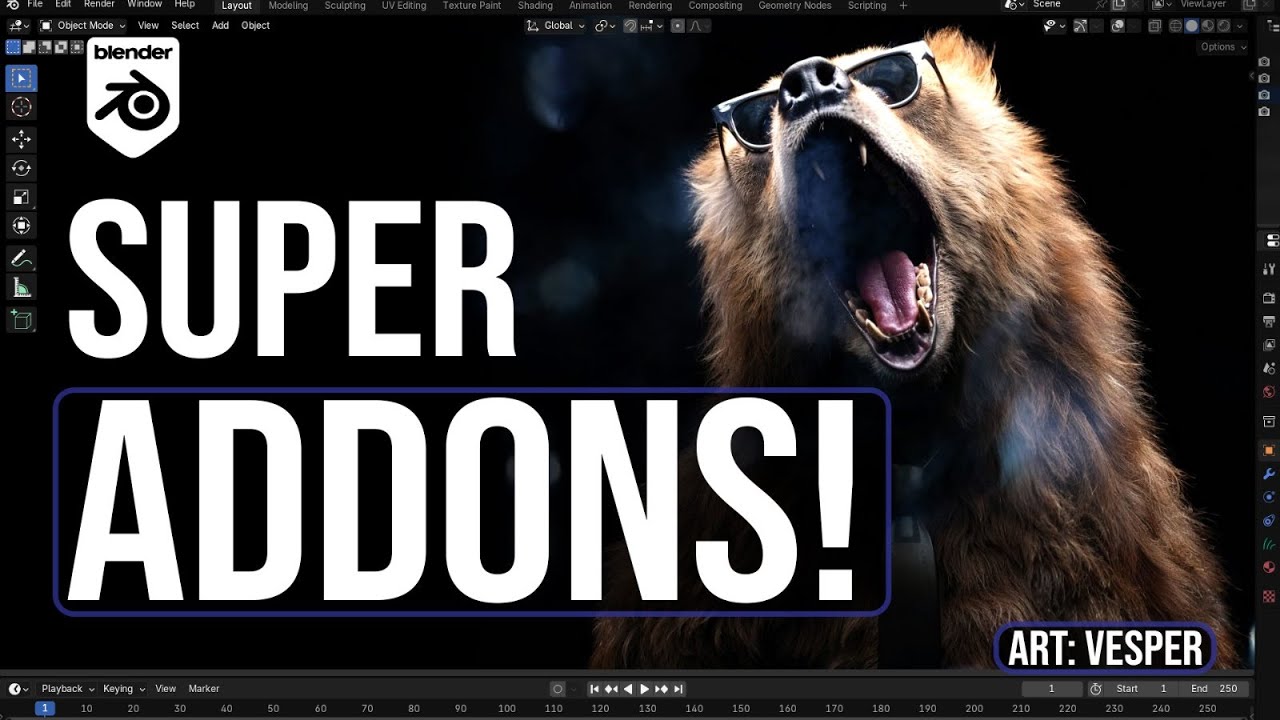Click the current frame marker 1
The image size is (1280, 720).
pos(44,708)
